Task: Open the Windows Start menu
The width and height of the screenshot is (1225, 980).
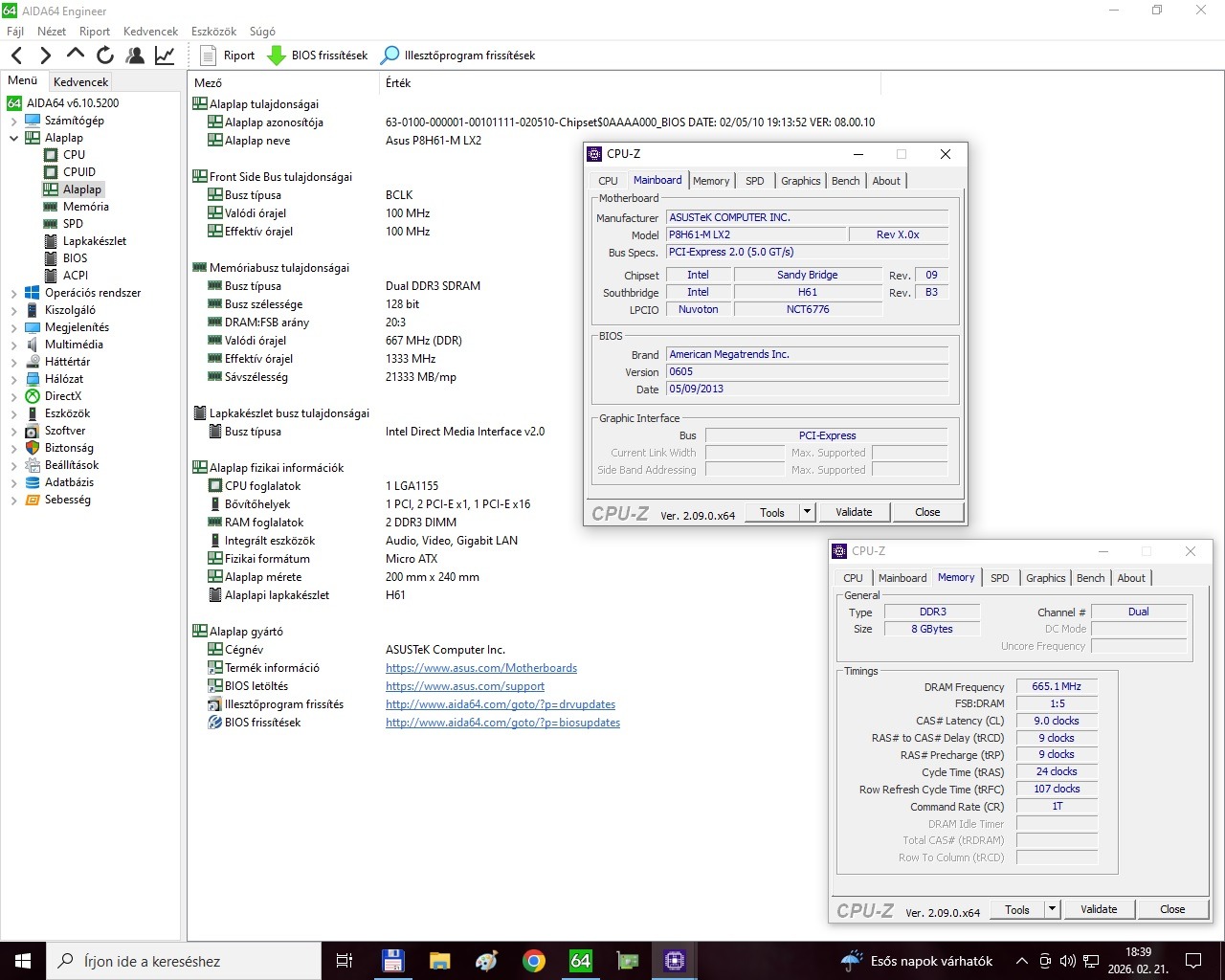Action: (x=23, y=961)
